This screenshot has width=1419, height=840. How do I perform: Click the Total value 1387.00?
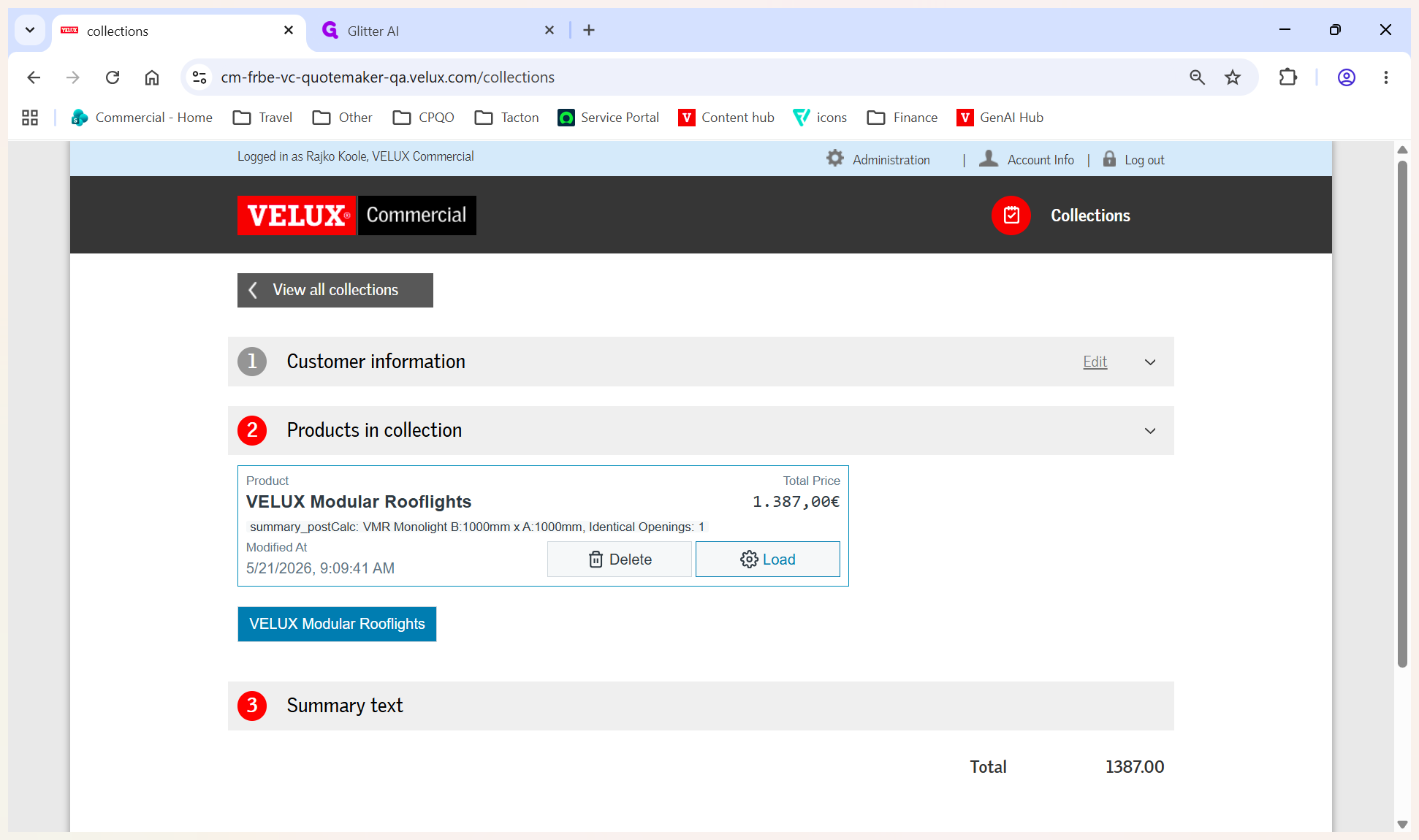[1135, 767]
